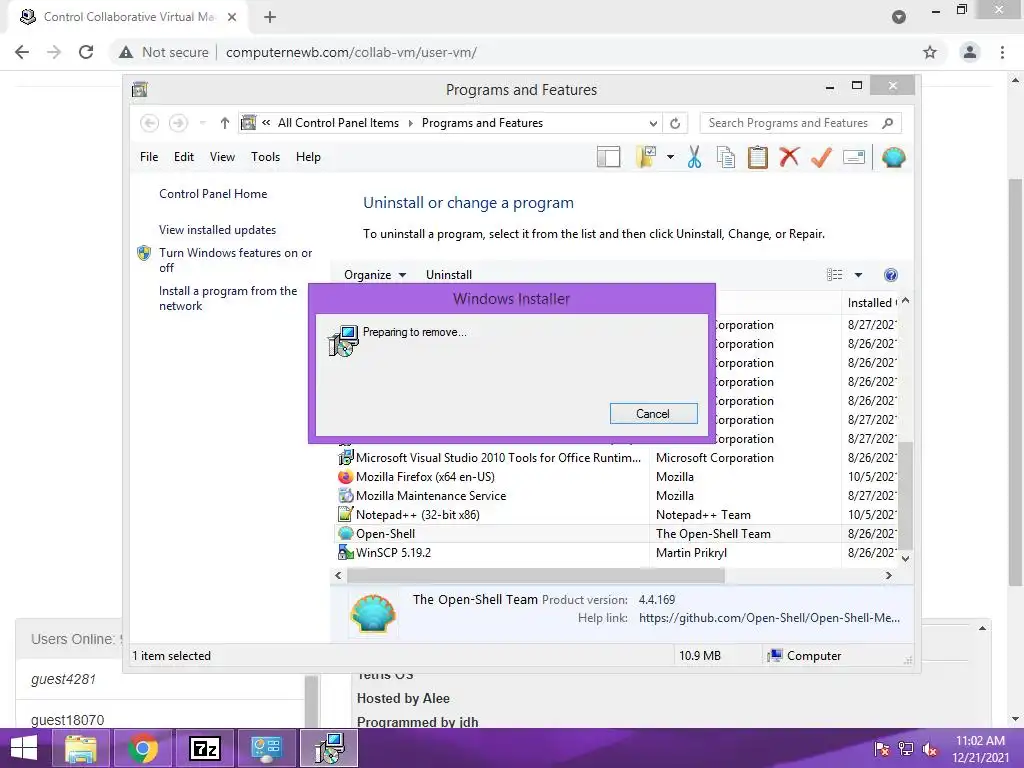
Task: Click the folder options toolbar icon
Action: click(x=646, y=157)
